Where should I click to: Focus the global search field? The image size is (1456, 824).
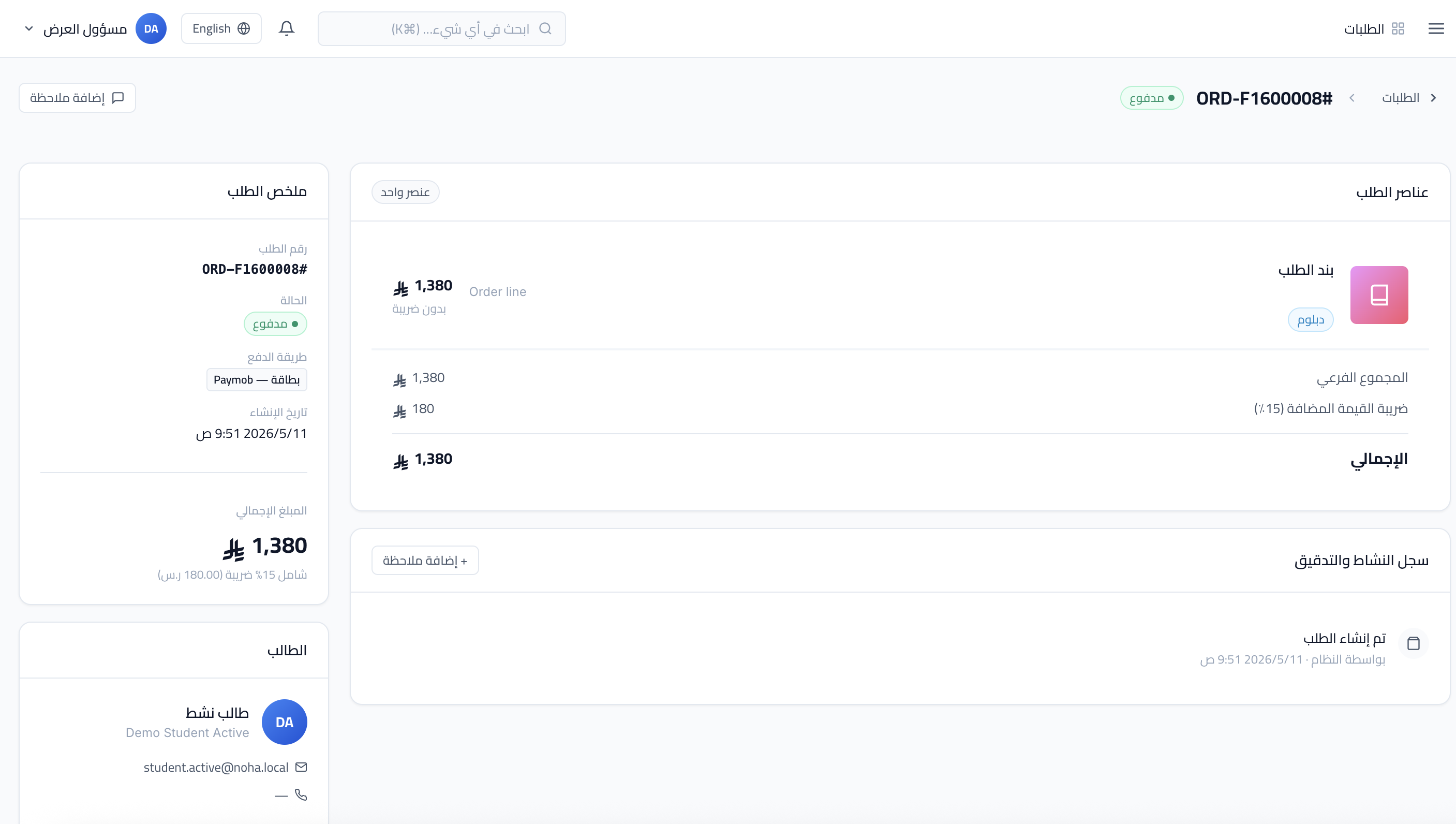(x=442, y=28)
